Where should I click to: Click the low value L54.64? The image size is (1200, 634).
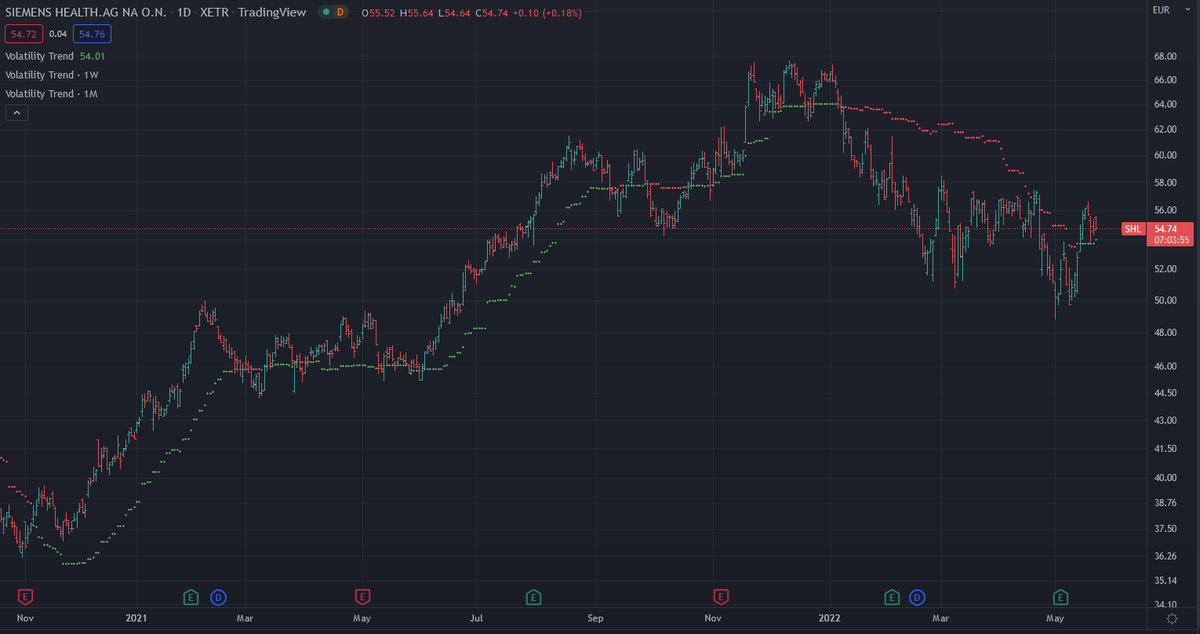click(x=456, y=13)
